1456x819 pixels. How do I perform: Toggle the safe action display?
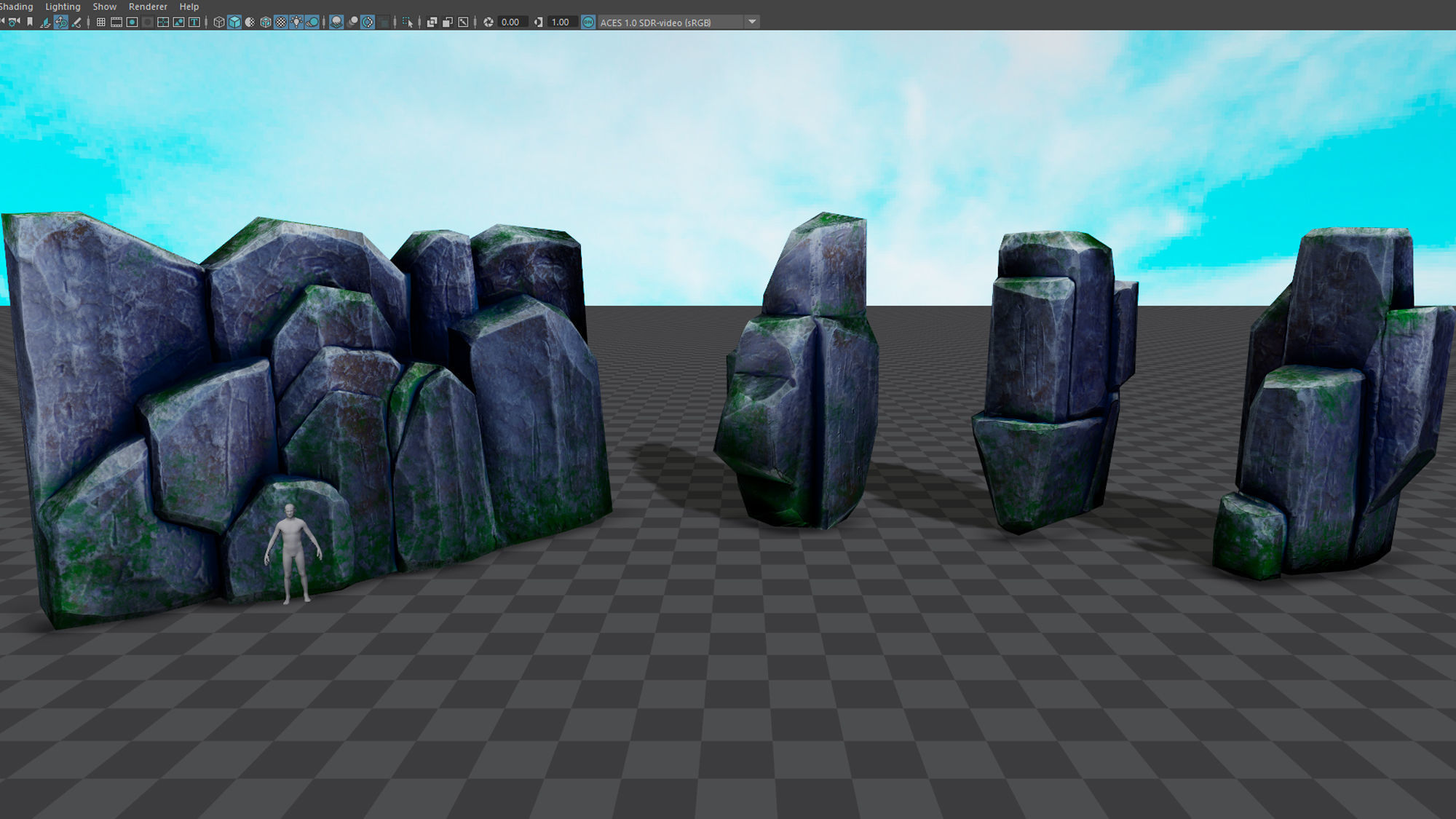point(178,23)
